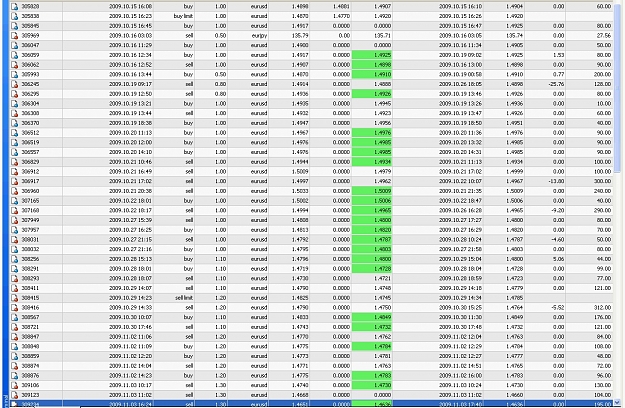625x408 pixels.
Task: Click the open time '2009.10.21 20:38'
Action: pyautogui.click(x=130, y=191)
